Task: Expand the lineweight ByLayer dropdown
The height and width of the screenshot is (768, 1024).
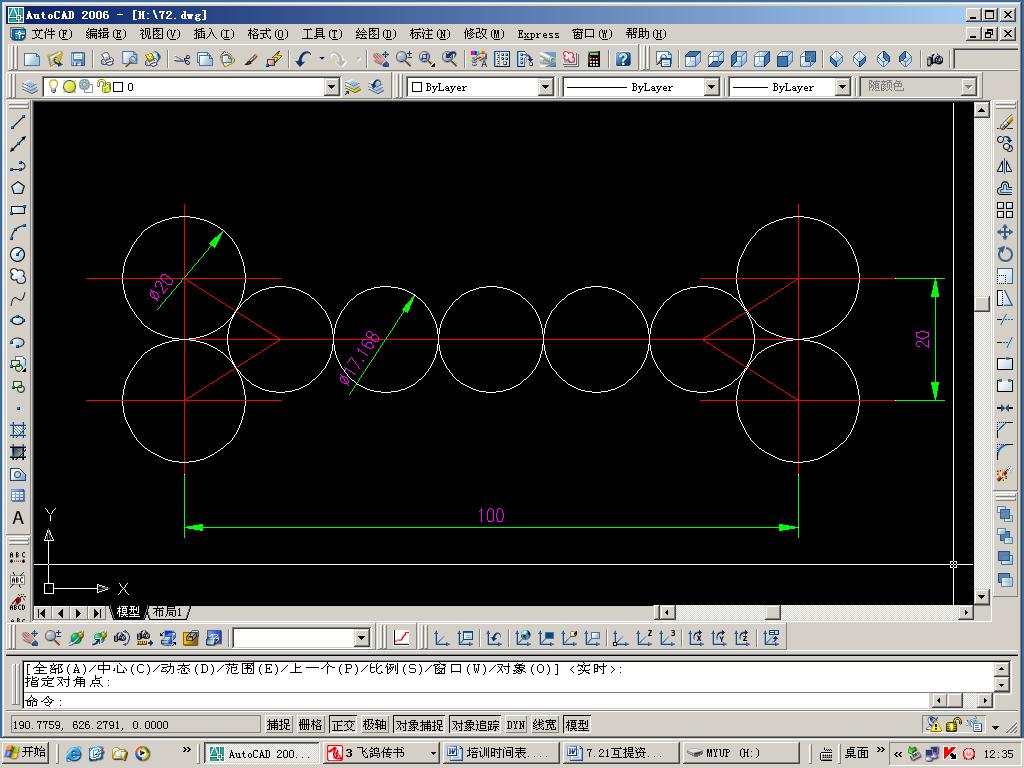Action: 841,87
